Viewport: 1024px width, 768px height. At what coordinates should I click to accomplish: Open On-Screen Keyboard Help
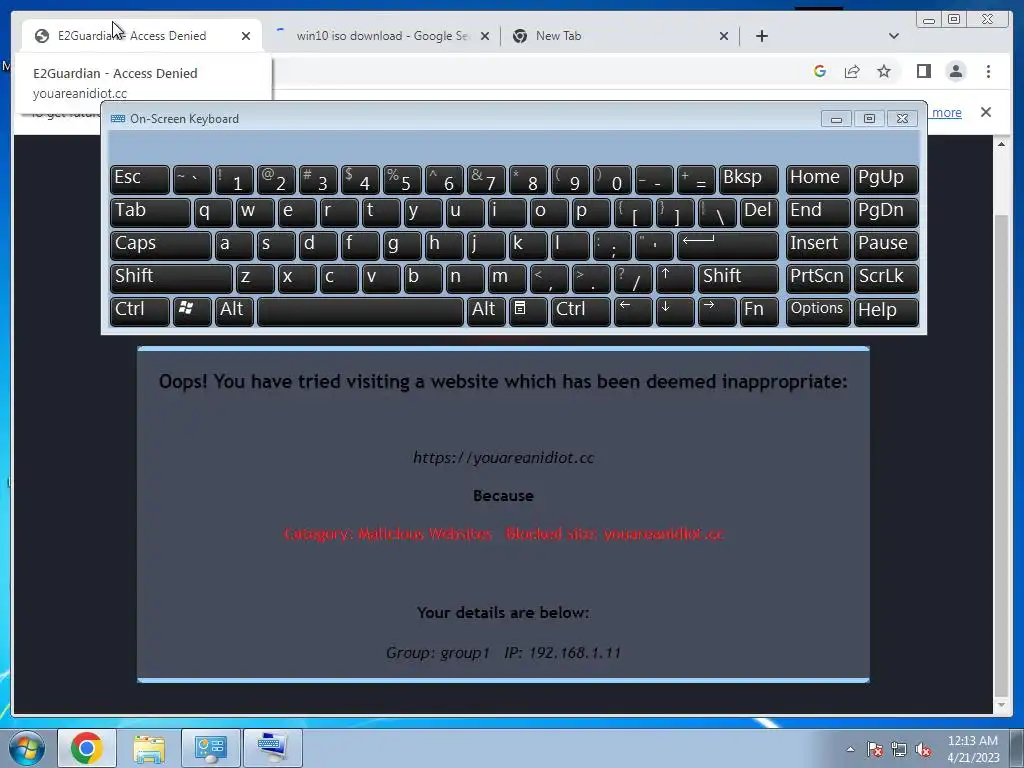tap(886, 310)
